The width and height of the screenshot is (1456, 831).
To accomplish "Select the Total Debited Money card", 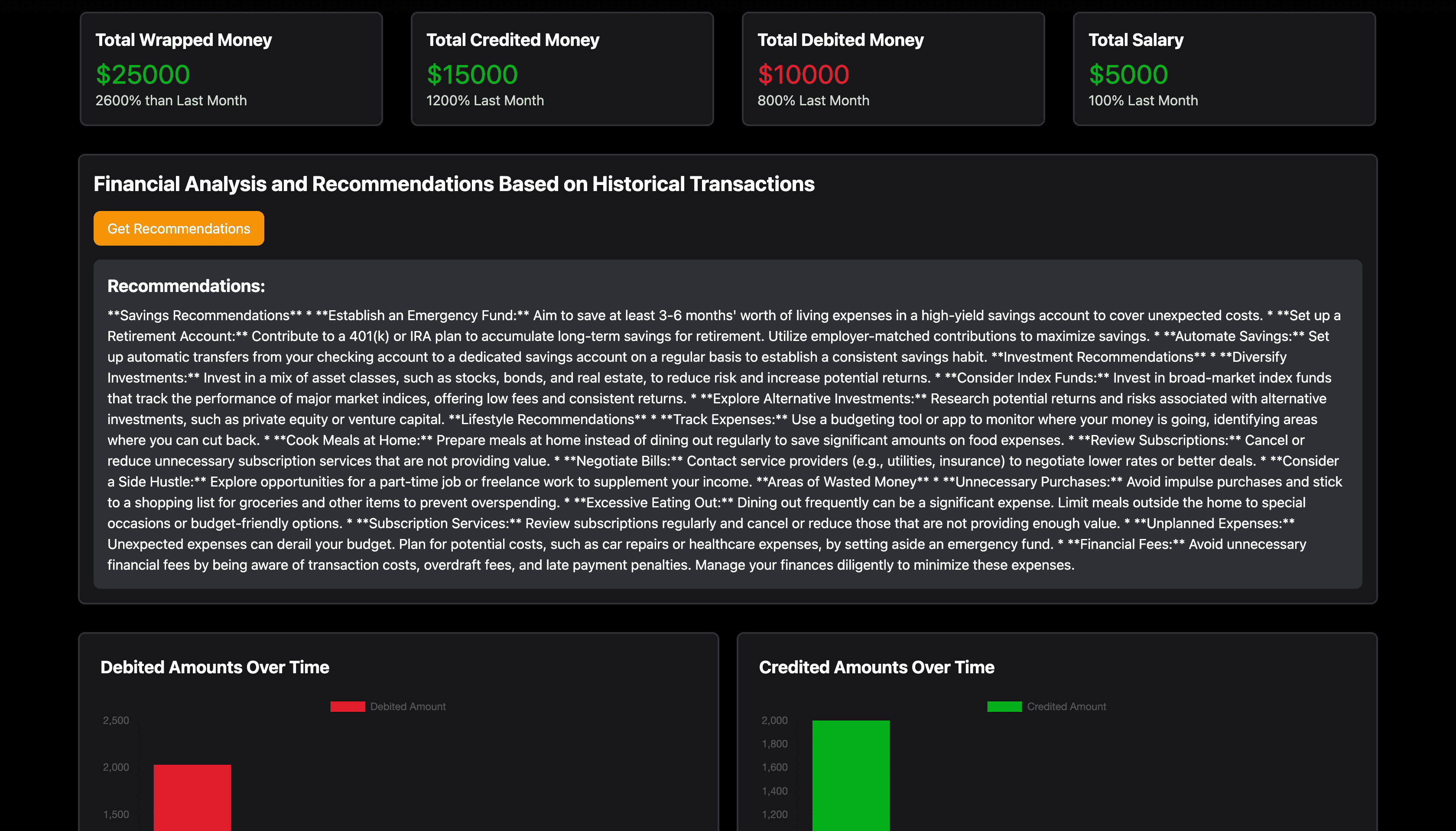I will [x=893, y=68].
